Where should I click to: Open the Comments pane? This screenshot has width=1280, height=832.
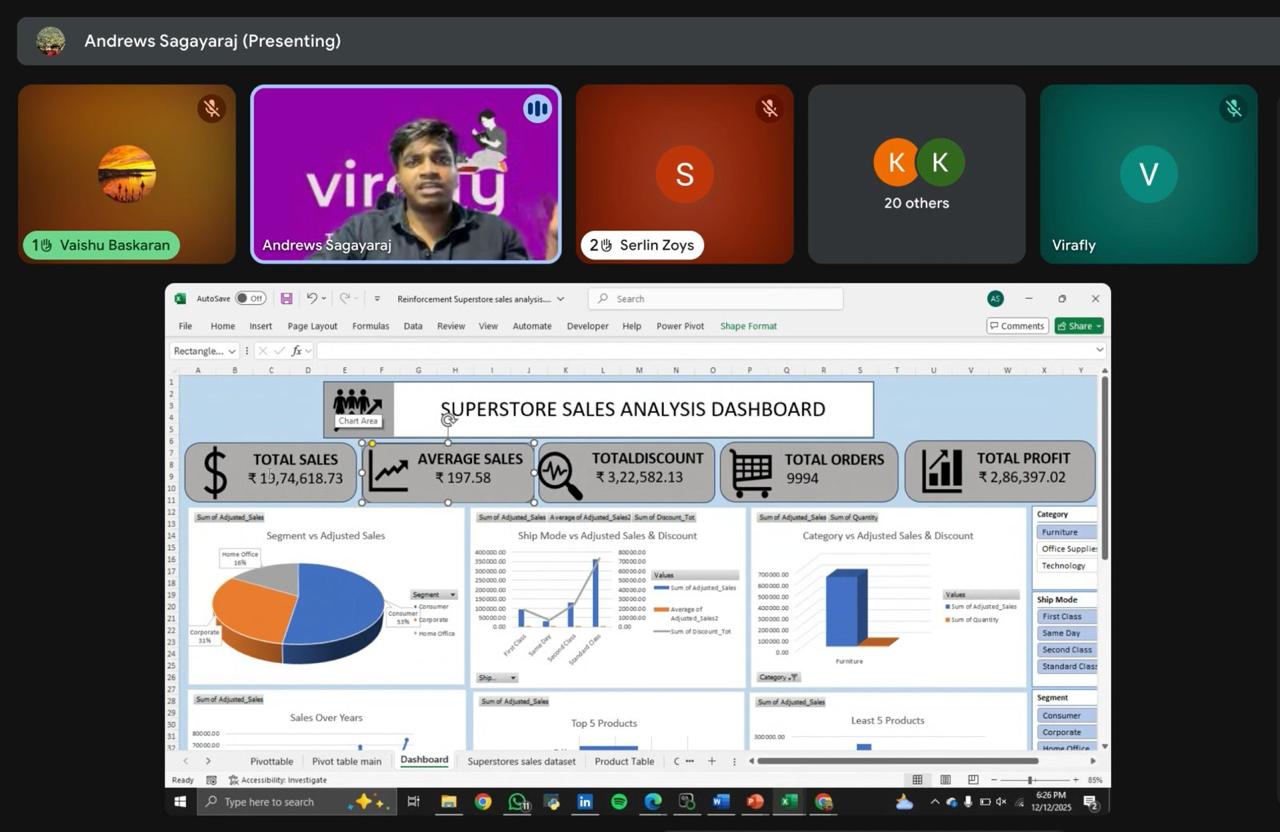coord(1016,325)
